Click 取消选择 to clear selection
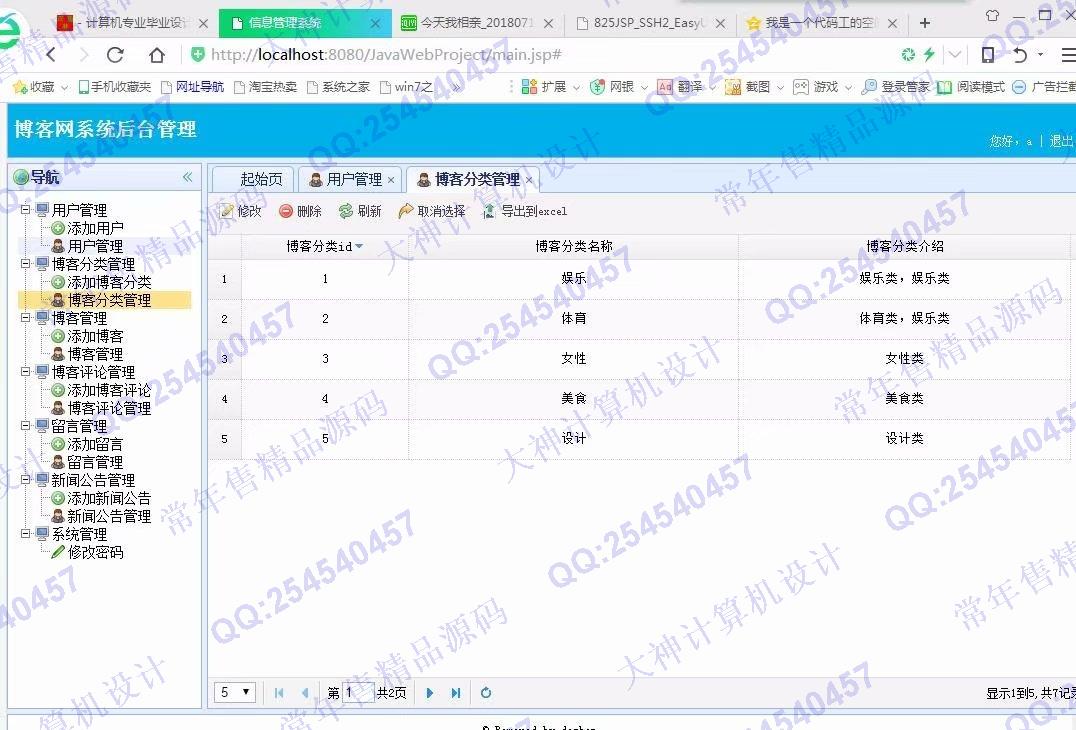 tap(432, 211)
